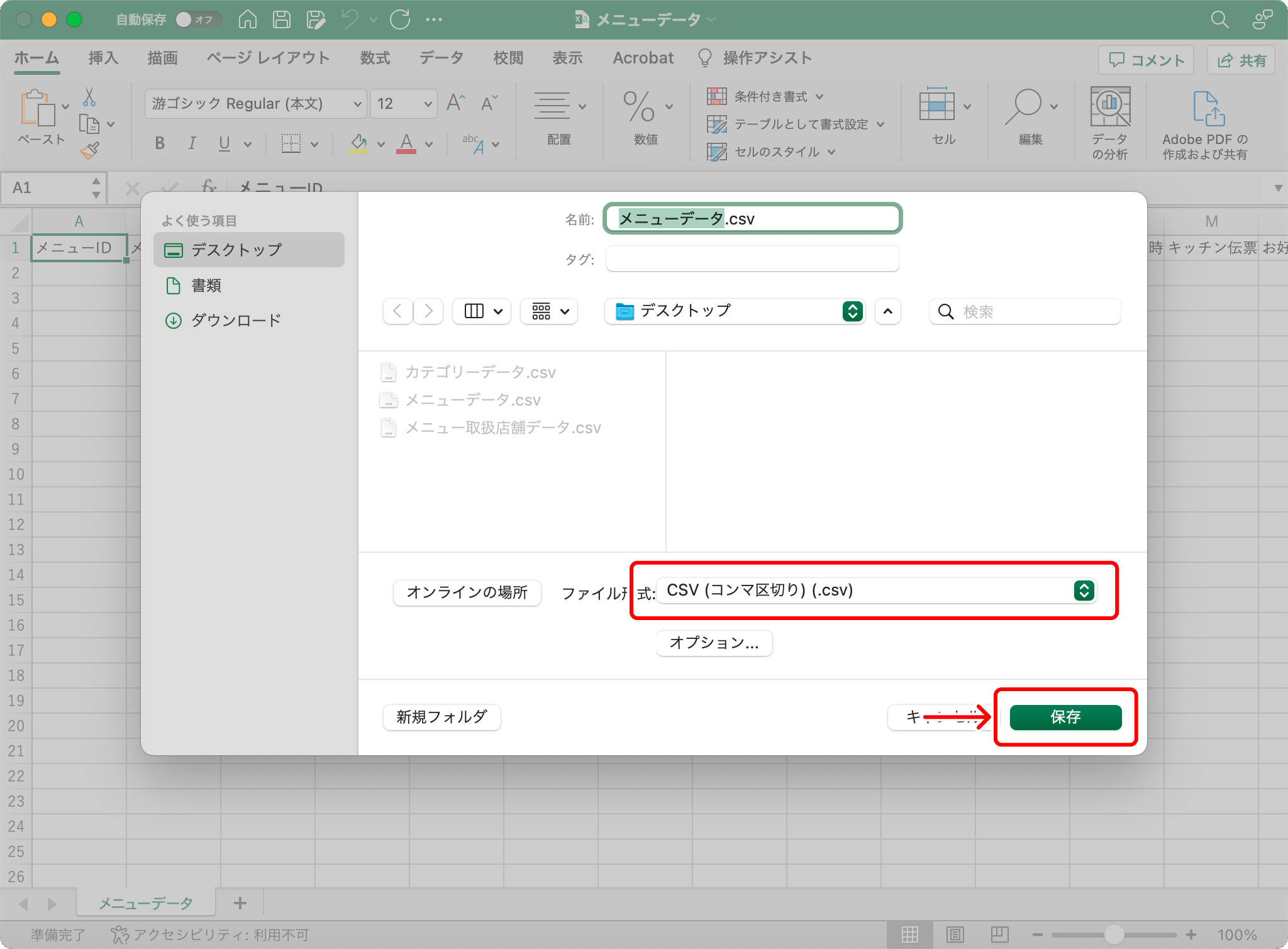Select Desktop in the sidebar

(249, 250)
